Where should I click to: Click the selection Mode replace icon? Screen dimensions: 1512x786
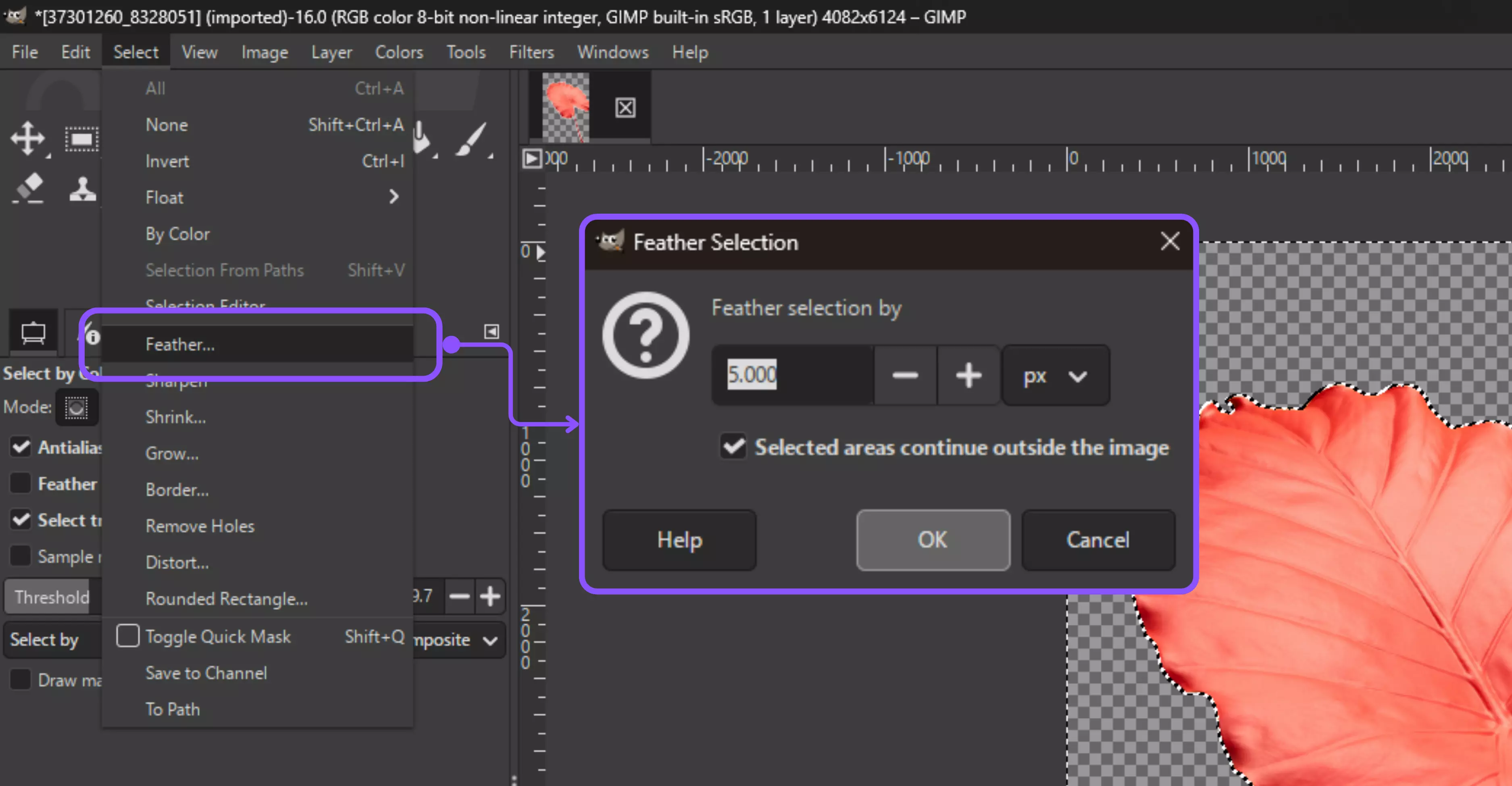coord(76,407)
